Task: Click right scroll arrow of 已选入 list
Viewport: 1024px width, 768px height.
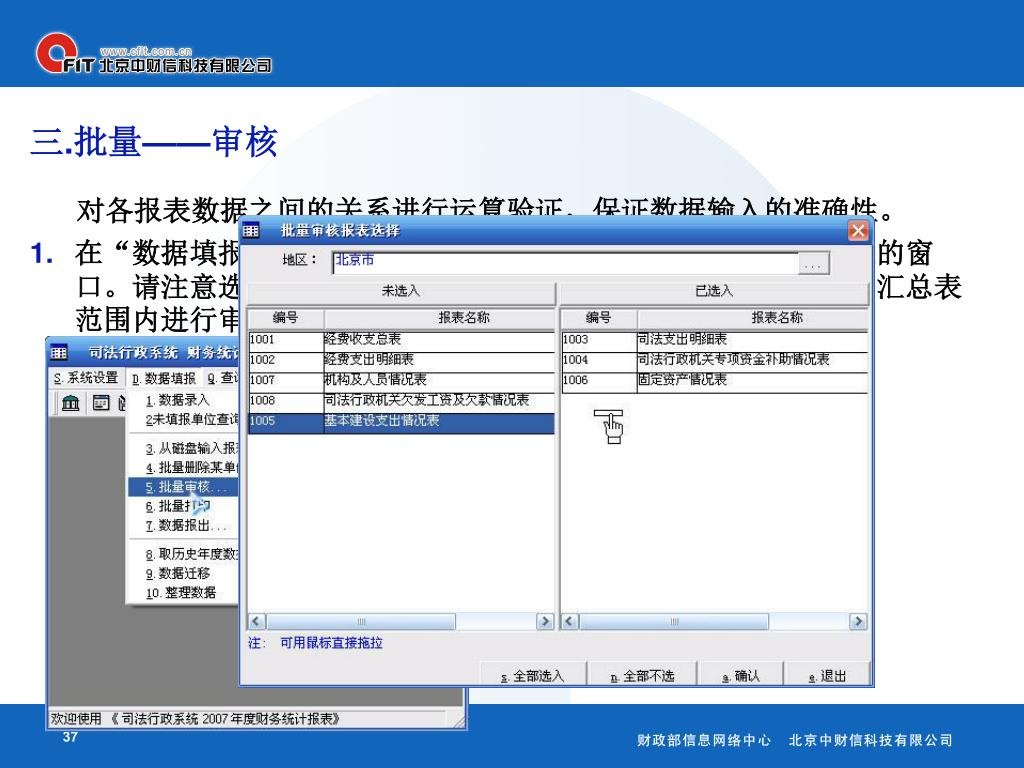Action: coord(858,622)
